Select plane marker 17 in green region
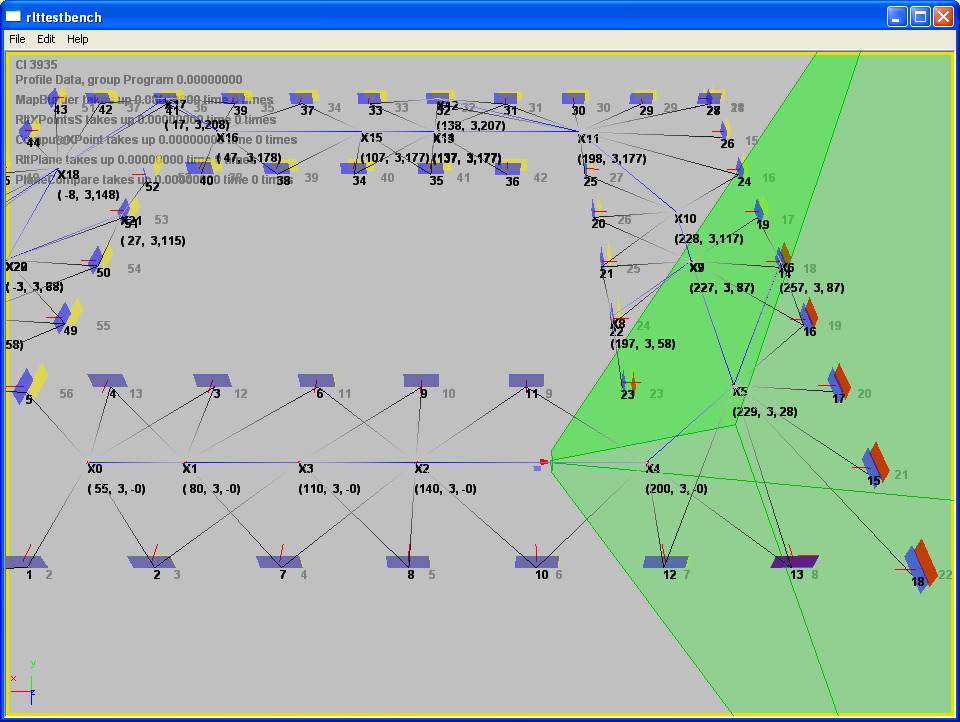 point(838,381)
